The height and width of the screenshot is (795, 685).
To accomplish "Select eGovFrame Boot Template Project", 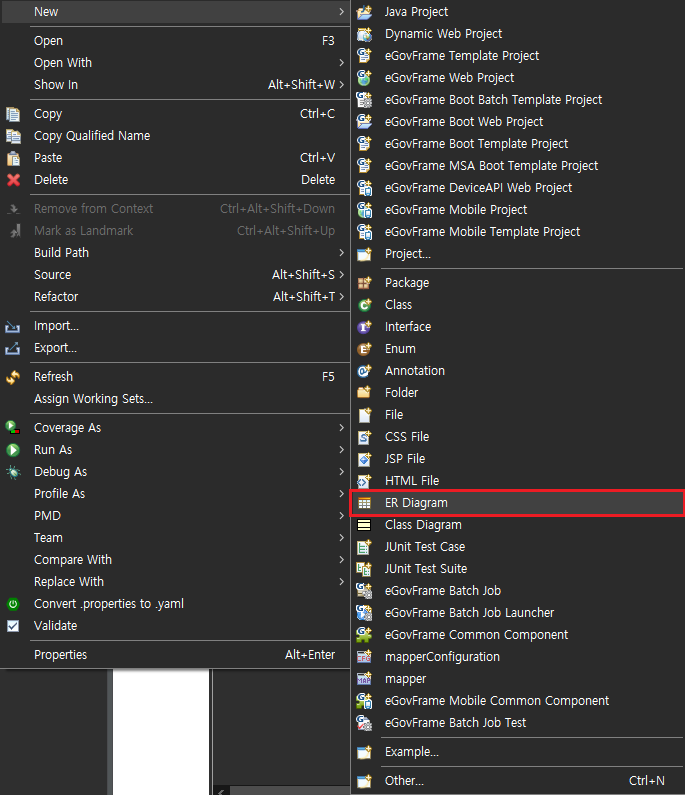I will click(x=518, y=144).
